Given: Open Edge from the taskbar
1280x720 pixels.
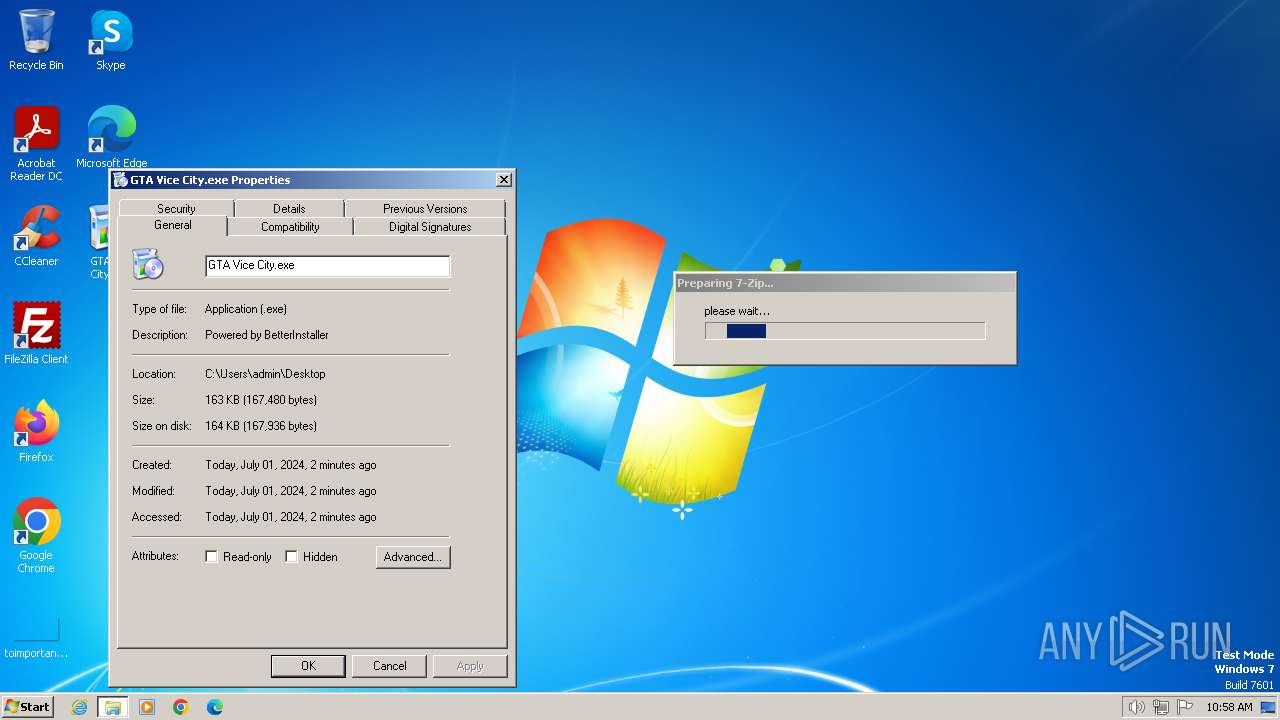Looking at the screenshot, I should pyautogui.click(x=215, y=707).
